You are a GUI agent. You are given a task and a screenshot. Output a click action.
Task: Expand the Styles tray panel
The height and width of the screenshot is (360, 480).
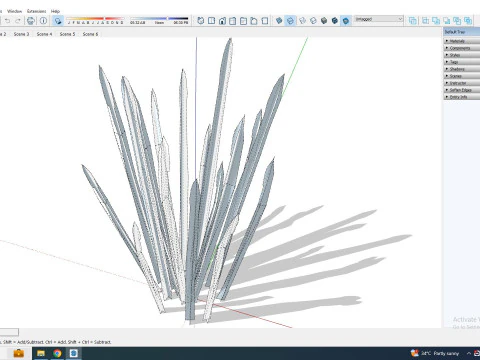pyautogui.click(x=462, y=55)
